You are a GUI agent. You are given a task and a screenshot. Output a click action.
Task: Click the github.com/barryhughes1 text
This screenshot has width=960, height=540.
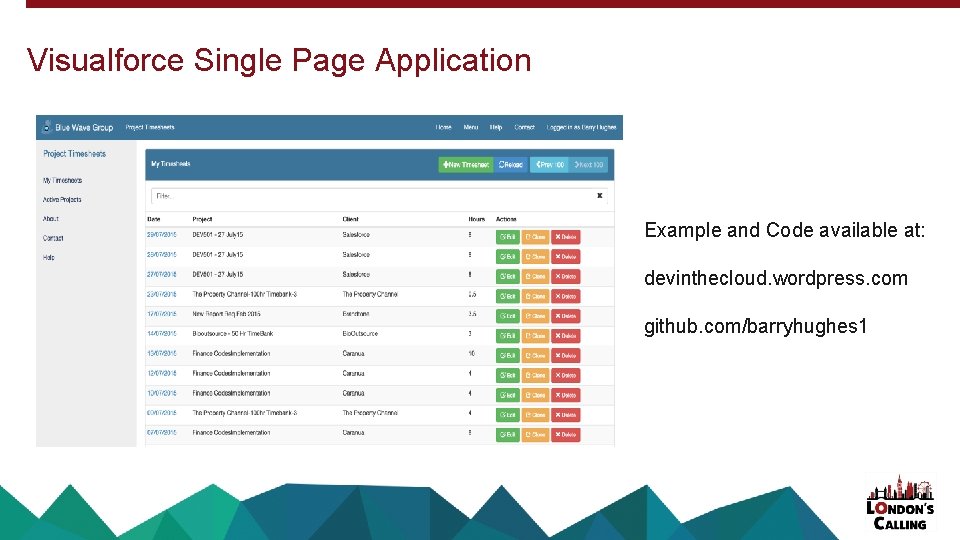click(756, 326)
